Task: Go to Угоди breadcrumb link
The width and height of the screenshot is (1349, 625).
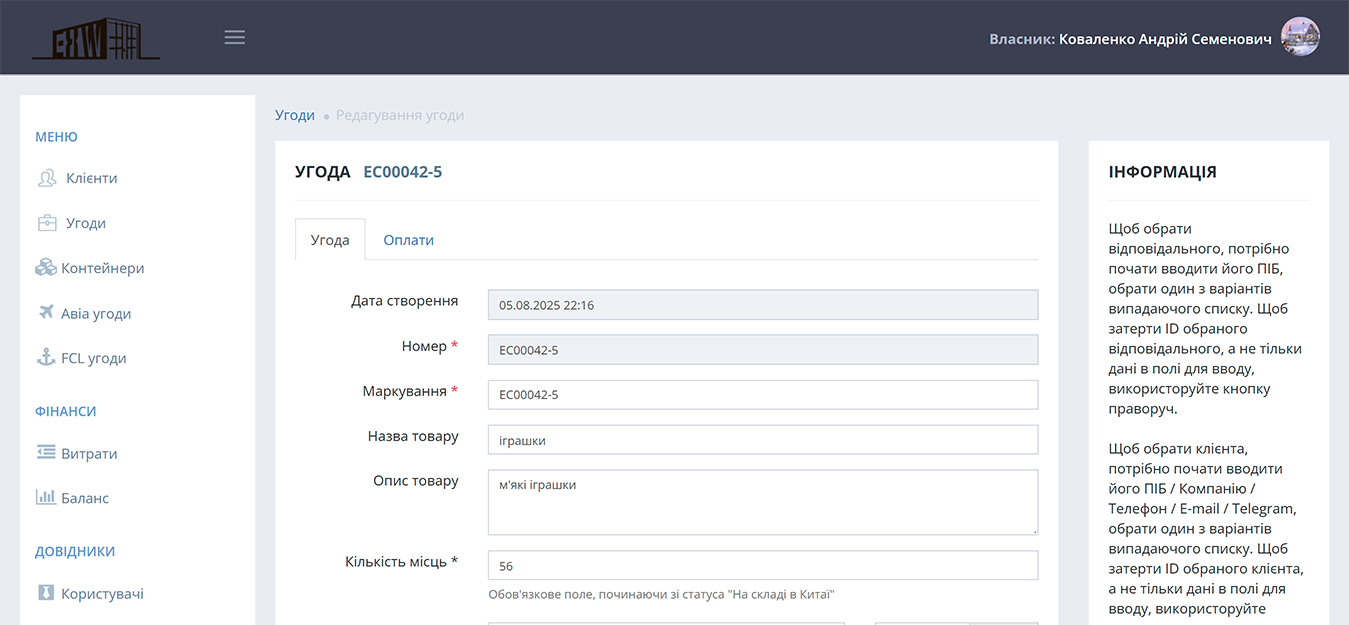Action: pos(295,115)
